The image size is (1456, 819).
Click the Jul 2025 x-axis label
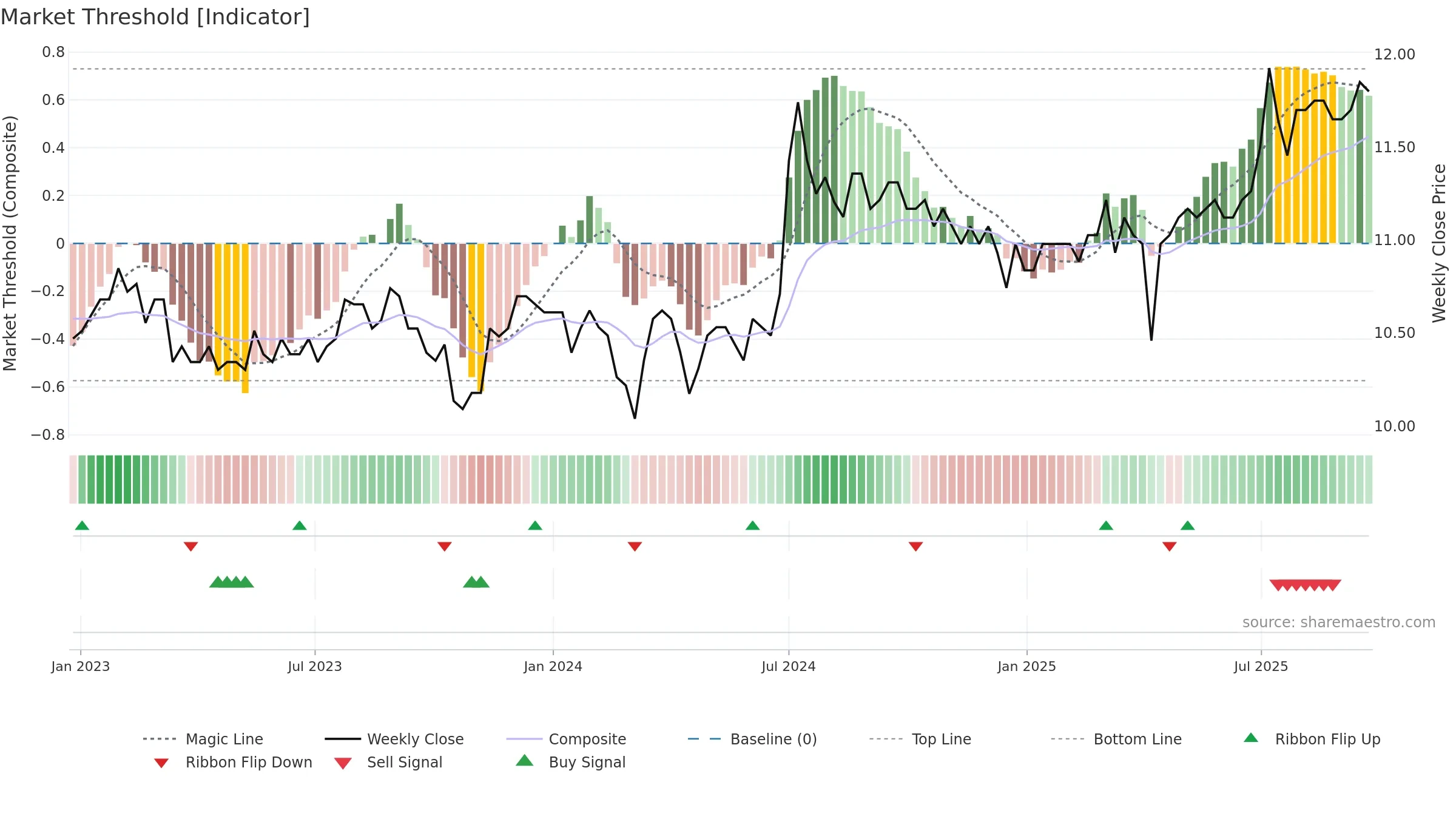(x=1261, y=667)
